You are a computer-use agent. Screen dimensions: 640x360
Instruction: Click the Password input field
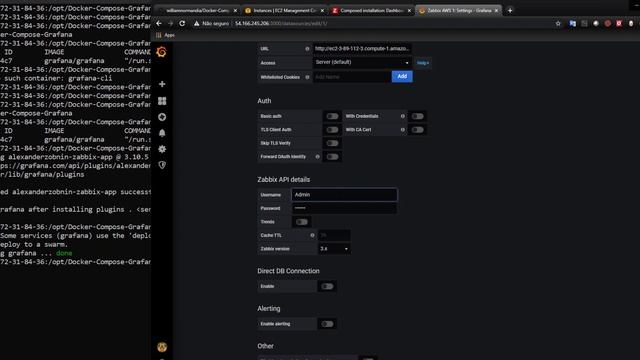point(344,208)
